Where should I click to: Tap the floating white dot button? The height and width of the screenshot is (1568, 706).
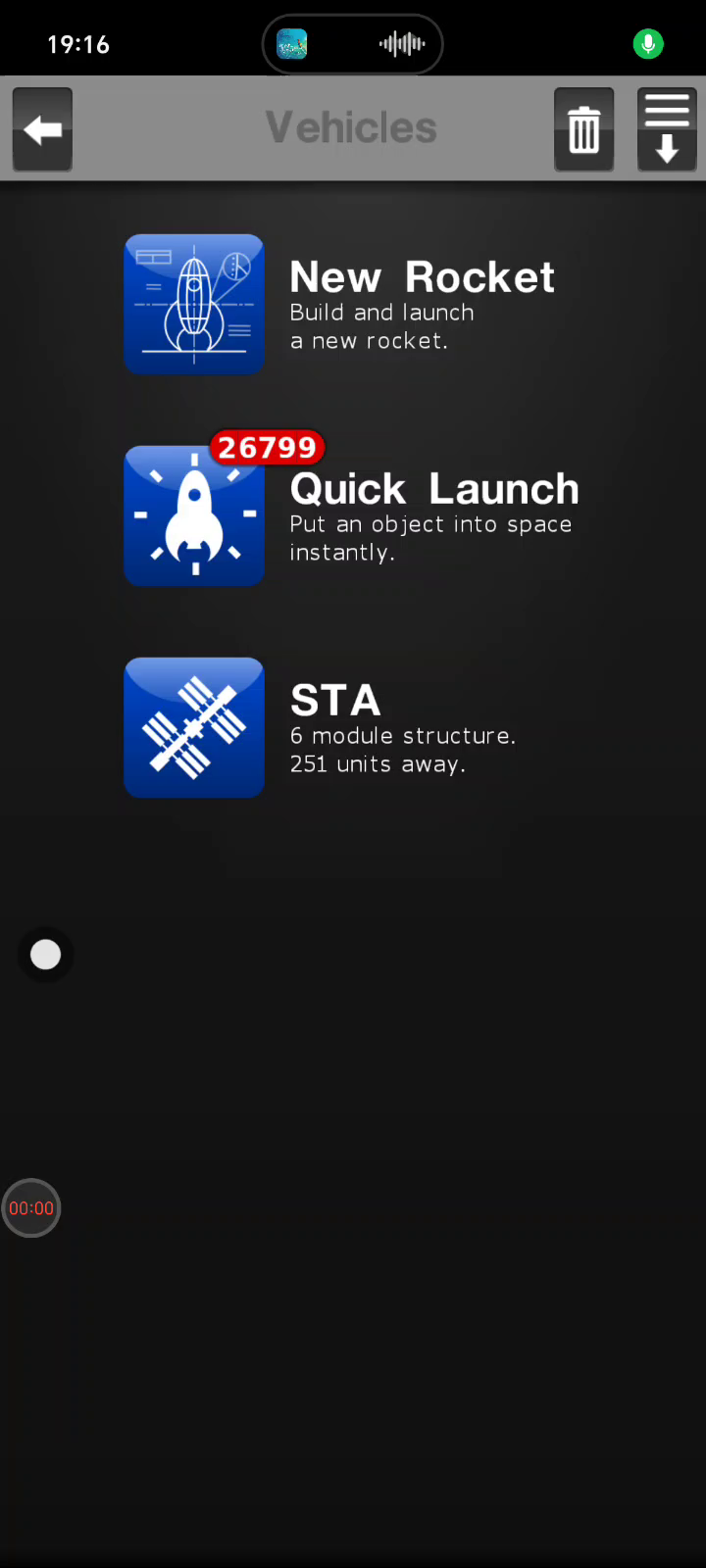tap(45, 955)
